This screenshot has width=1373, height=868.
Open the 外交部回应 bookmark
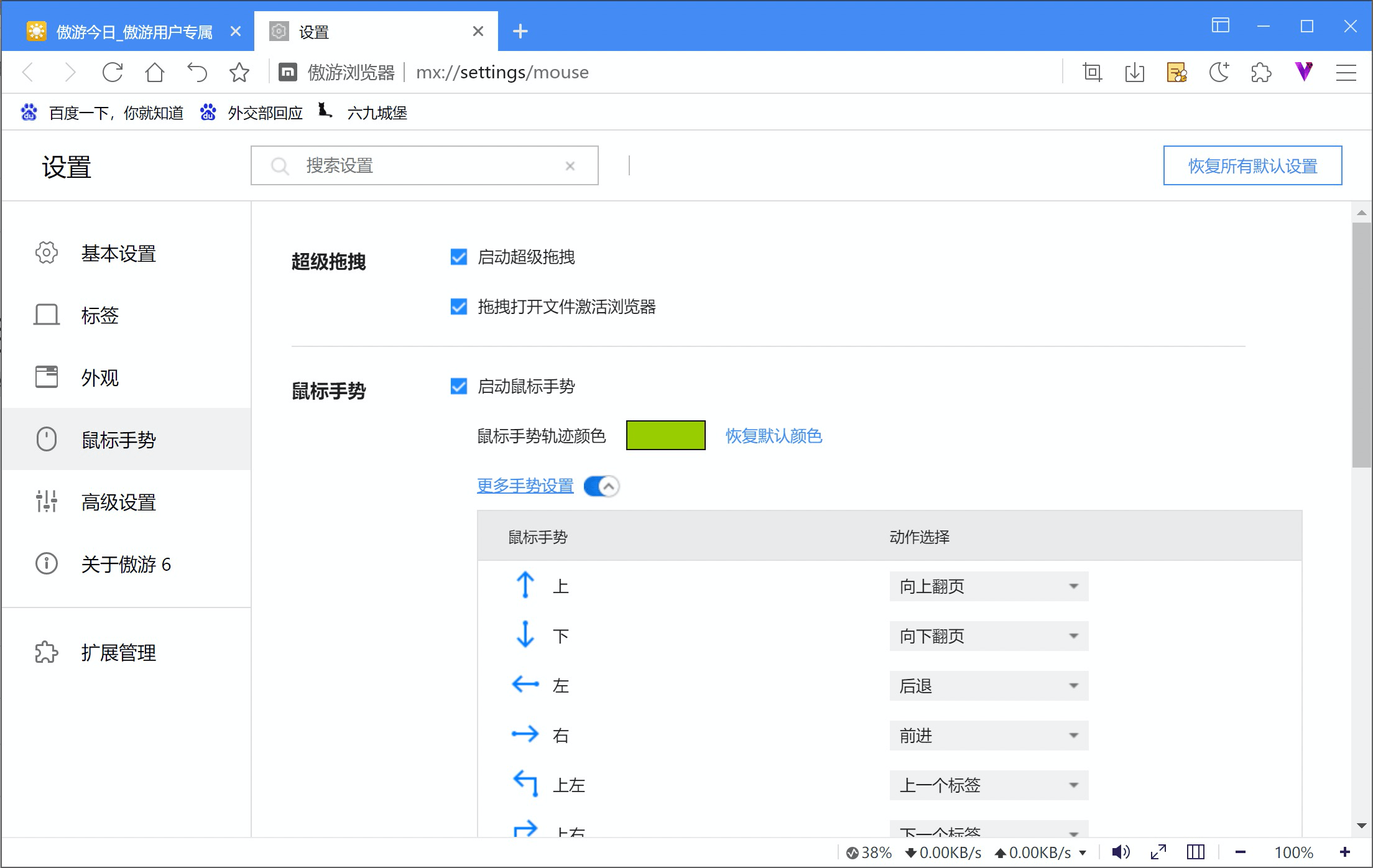tap(252, 113)
